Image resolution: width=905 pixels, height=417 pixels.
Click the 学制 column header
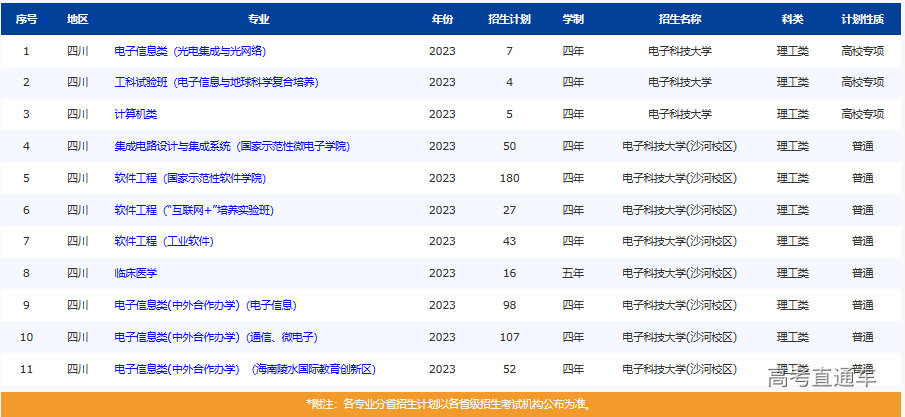click(x=573, y=19)
